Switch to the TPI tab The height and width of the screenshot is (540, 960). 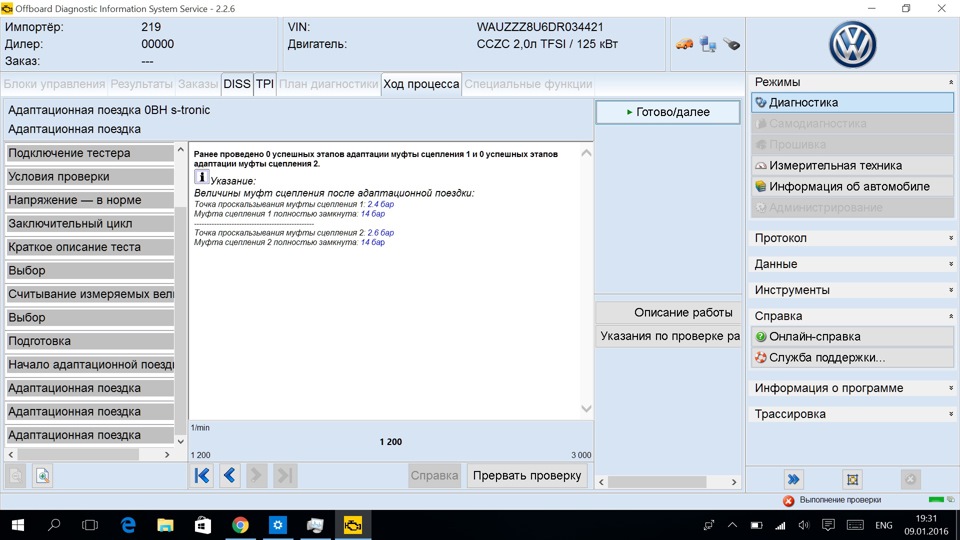[x=264, y=84]
